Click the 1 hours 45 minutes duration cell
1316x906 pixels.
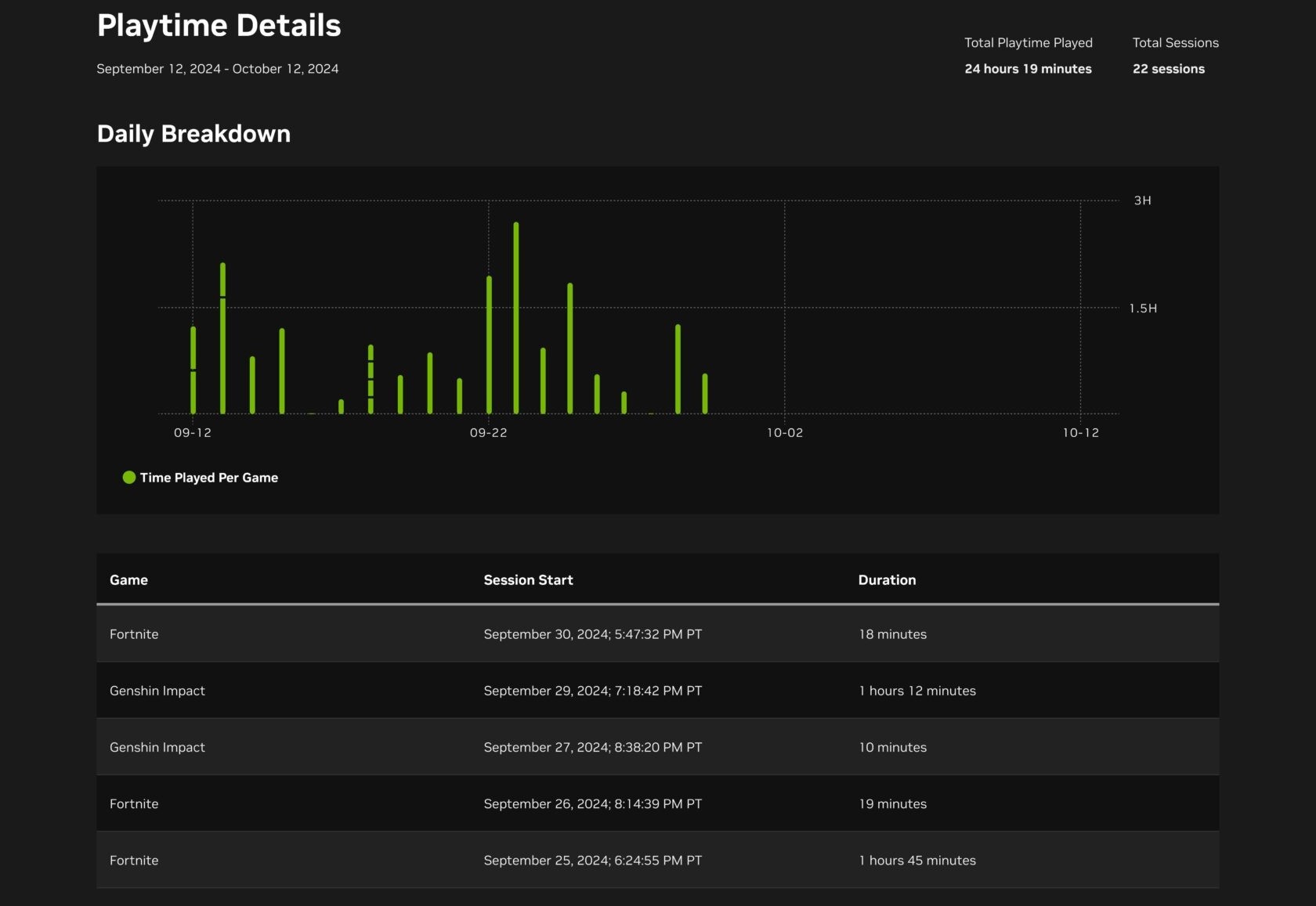click(917, 860)
